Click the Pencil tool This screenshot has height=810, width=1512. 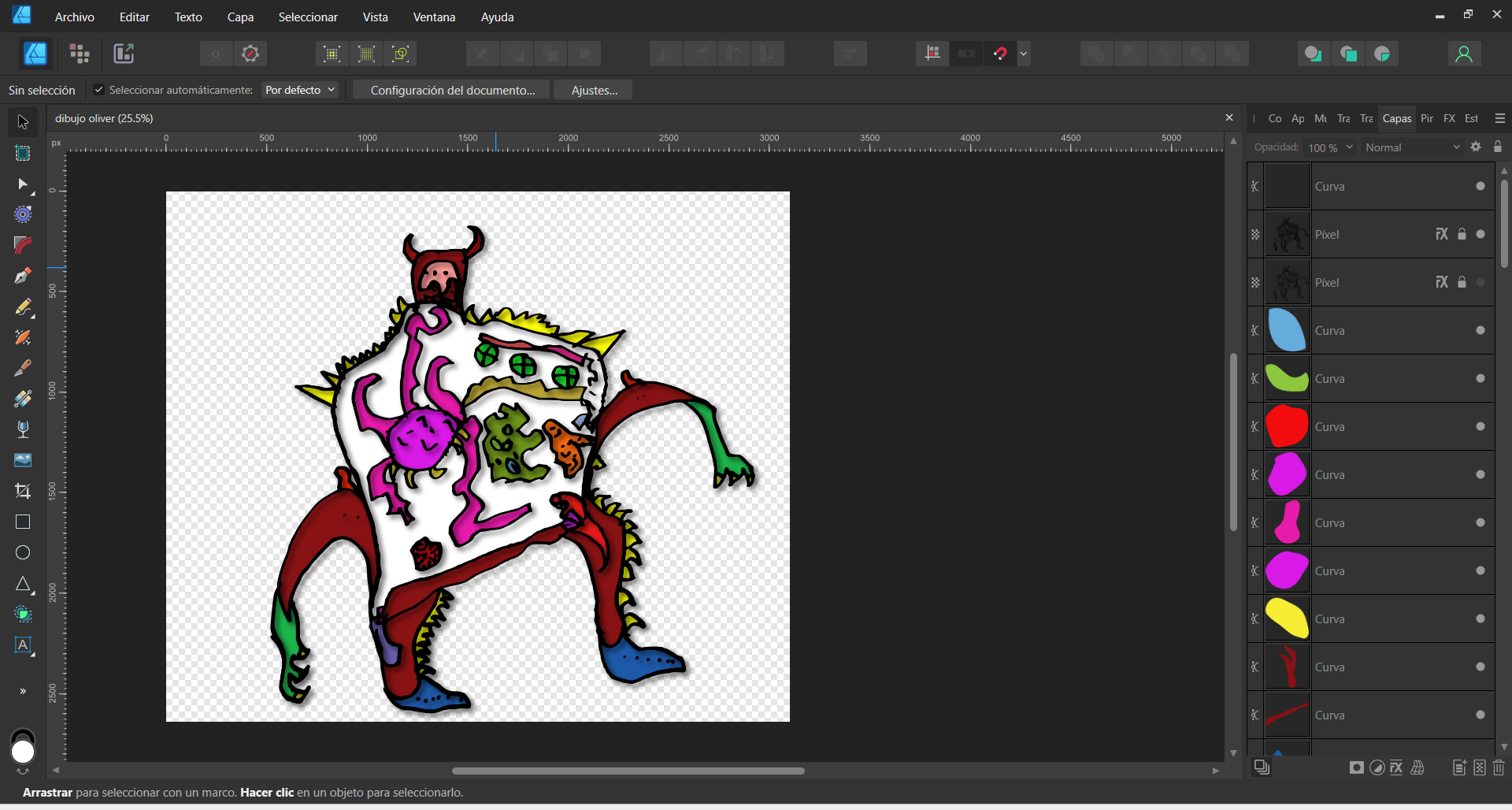pyautogui.click(x=23, y=307)
